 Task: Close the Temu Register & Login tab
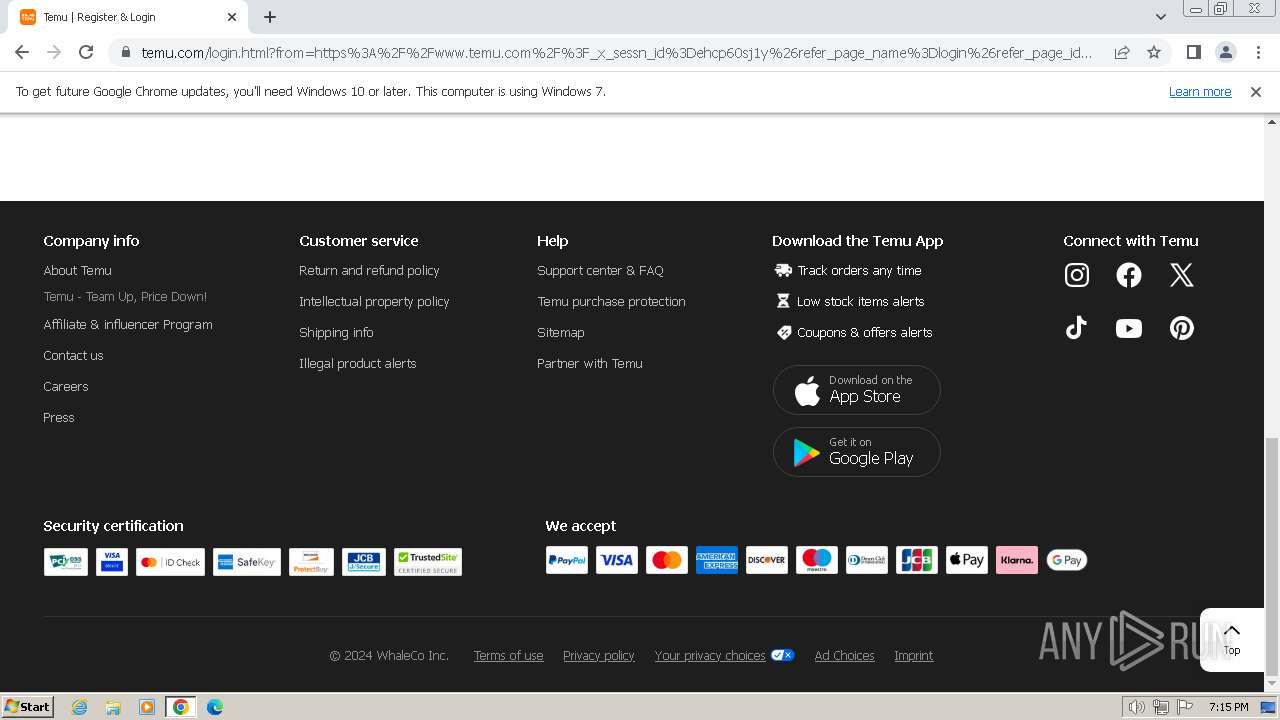tap(232, 17)
